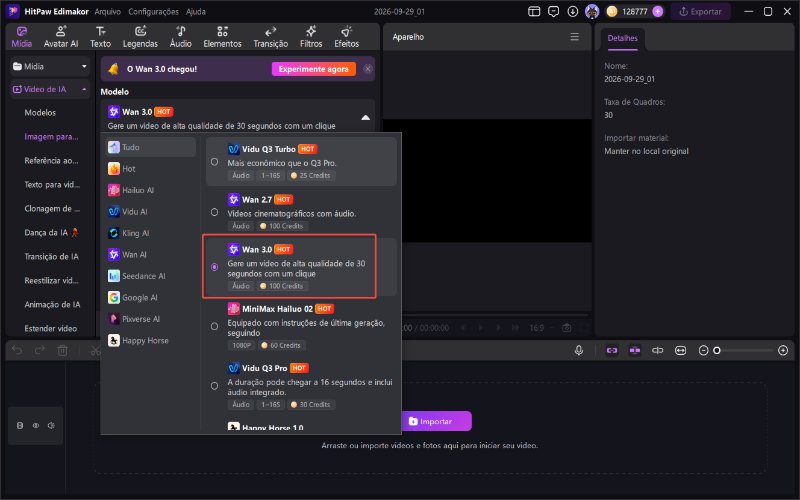Open the Avatar AI tab
The image size is (800, 500).
pyautogui.click(x=61, y=37)
